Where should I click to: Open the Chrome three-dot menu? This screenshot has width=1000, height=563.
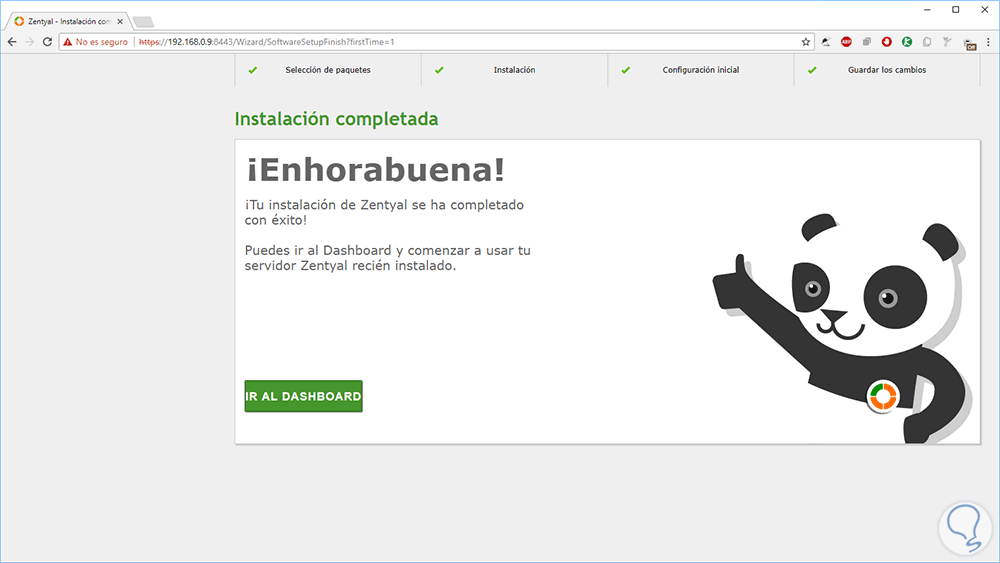point(989,41)
